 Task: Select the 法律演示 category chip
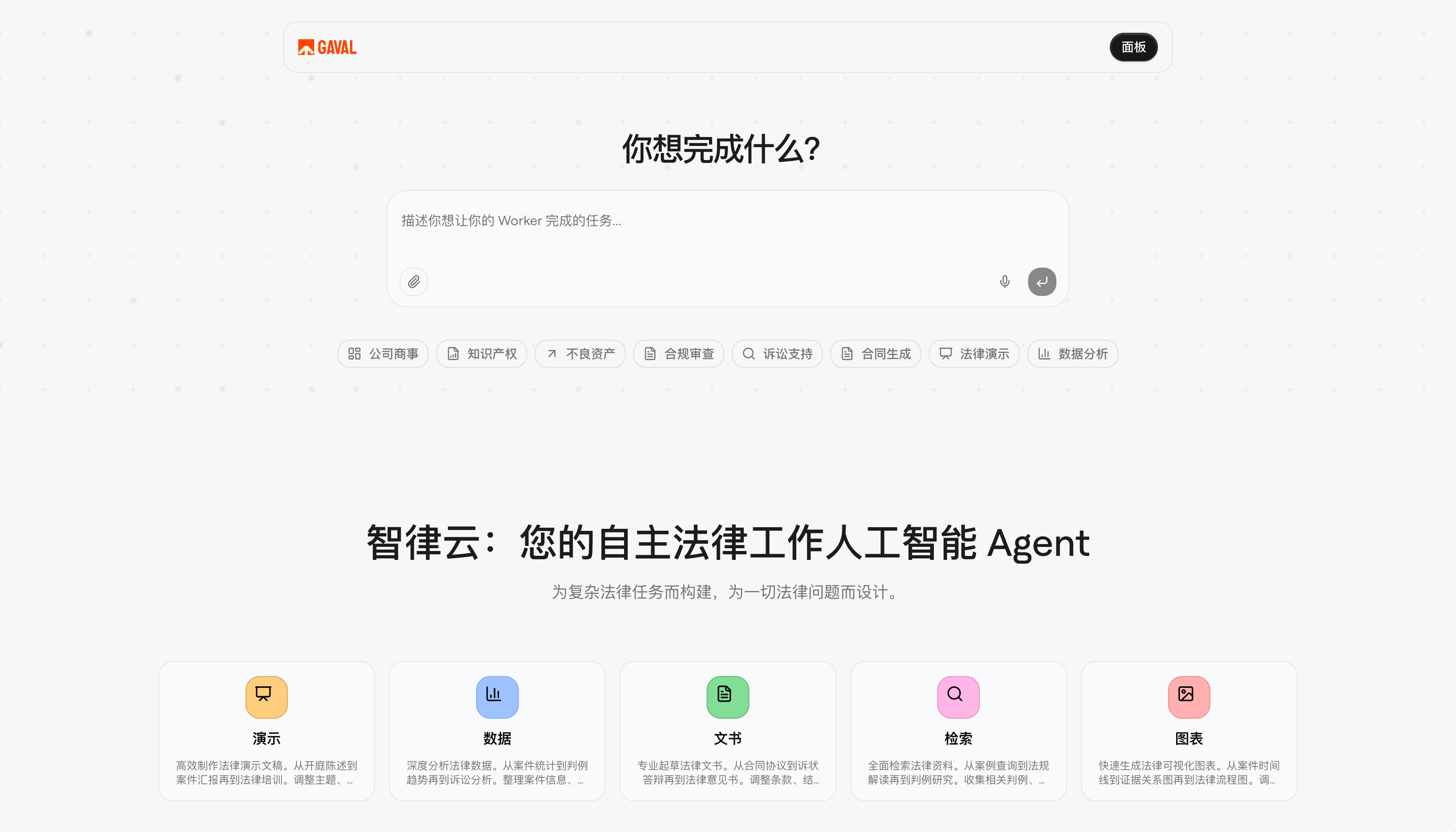(973, 354)
